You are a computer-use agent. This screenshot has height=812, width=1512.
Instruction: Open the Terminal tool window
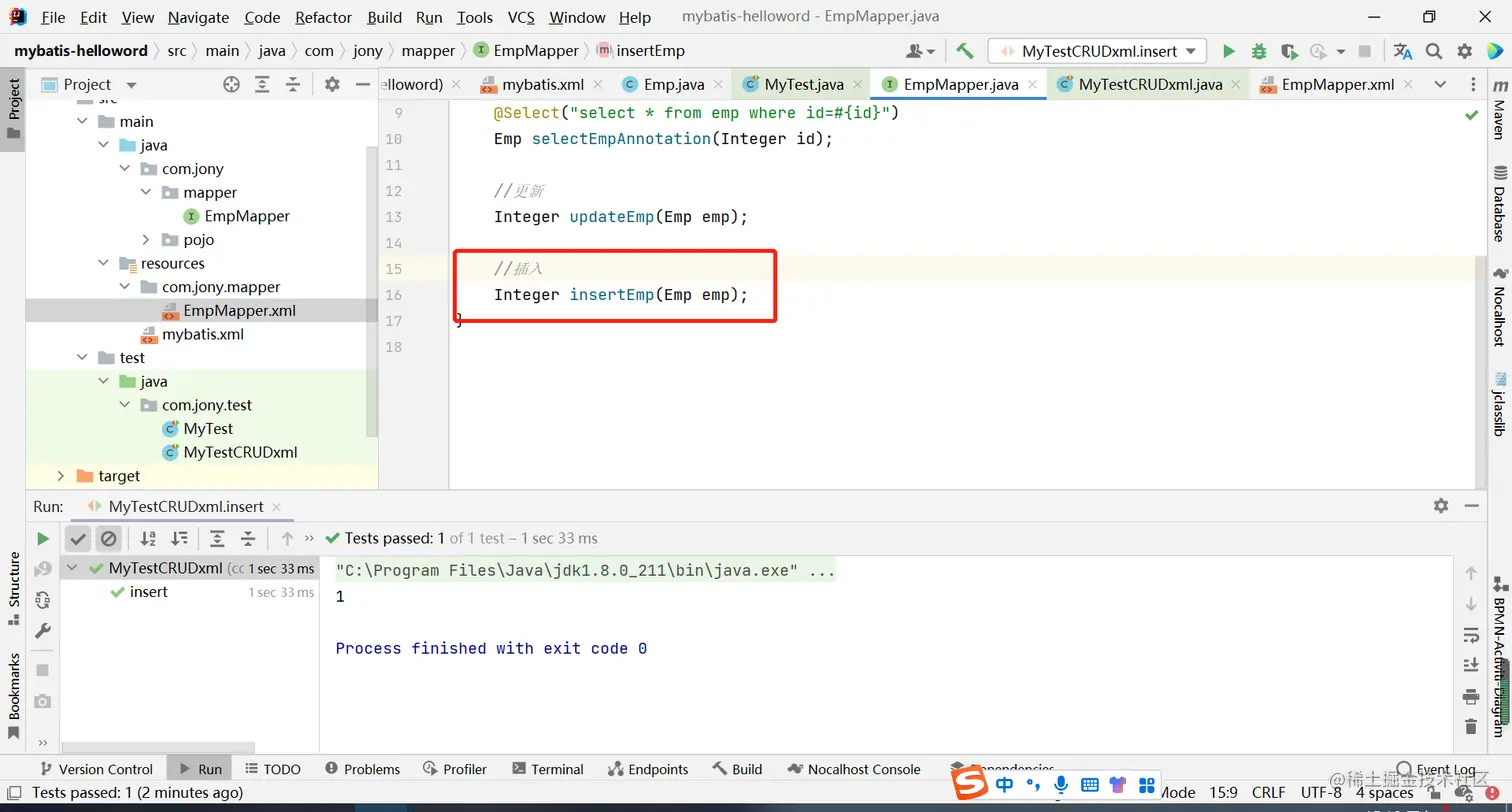[548, 769]
